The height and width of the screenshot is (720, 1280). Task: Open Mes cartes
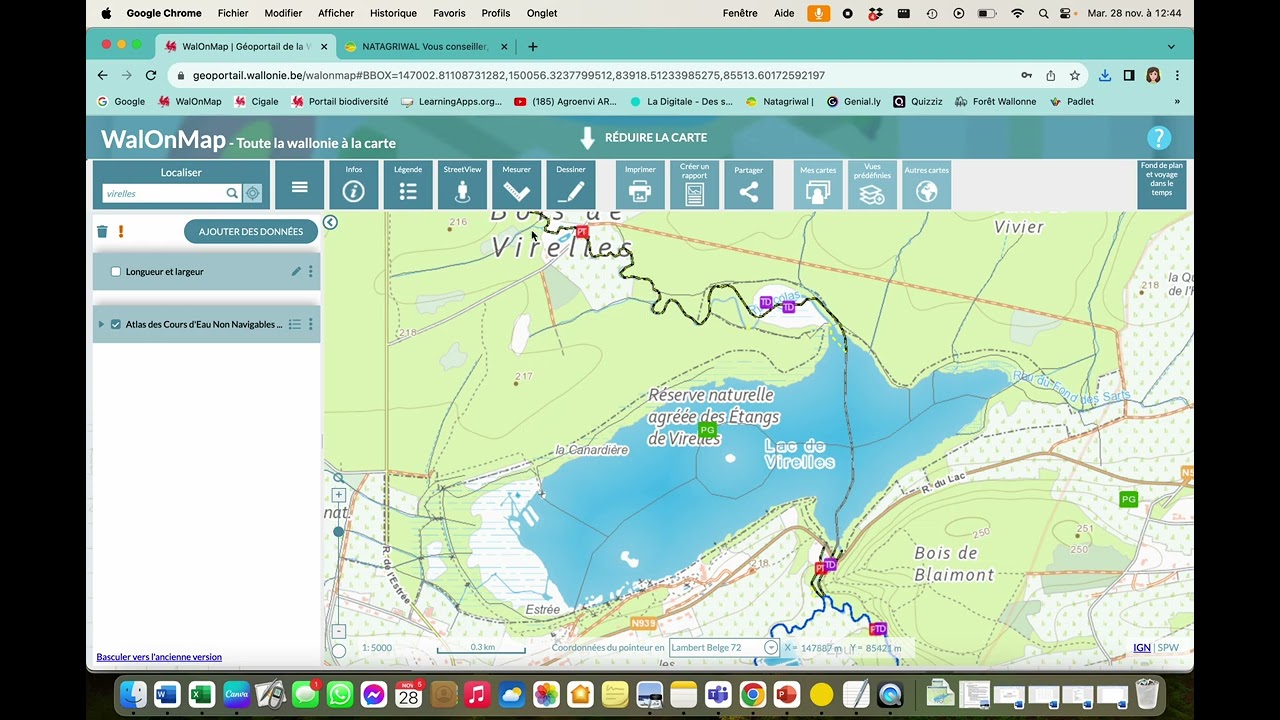coord(818,185)
